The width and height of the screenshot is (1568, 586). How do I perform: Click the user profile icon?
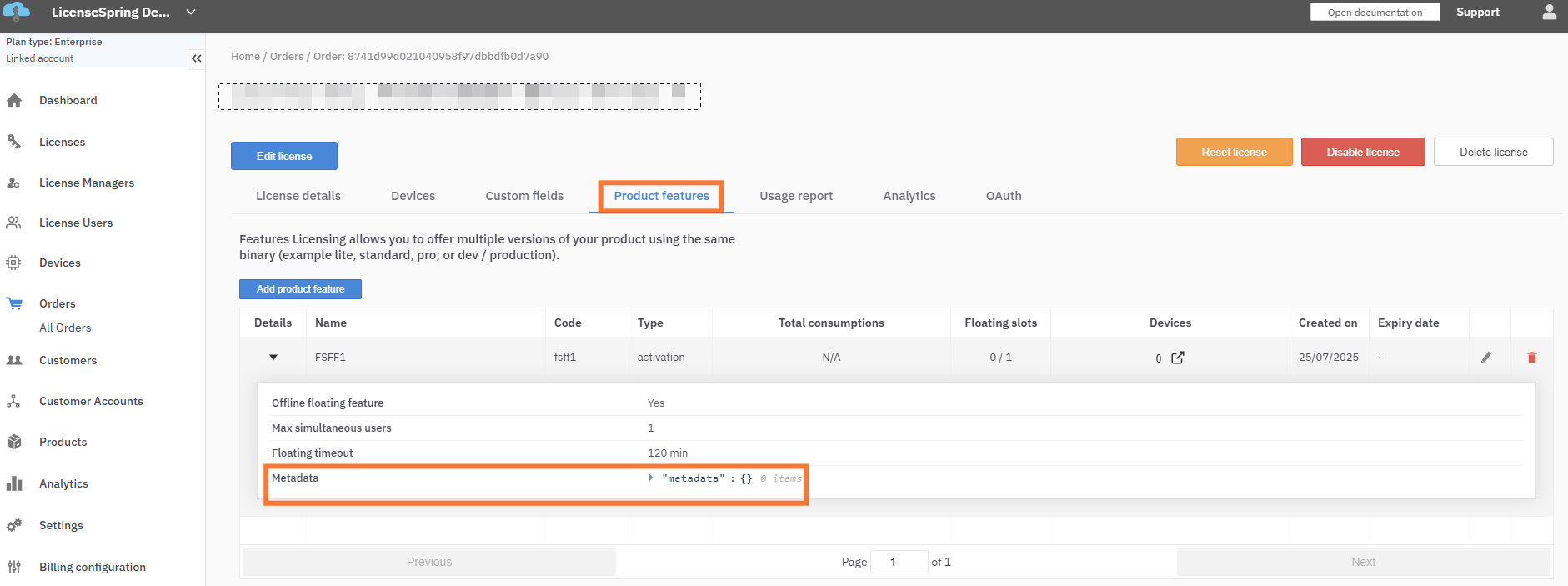click(1549, 13)
